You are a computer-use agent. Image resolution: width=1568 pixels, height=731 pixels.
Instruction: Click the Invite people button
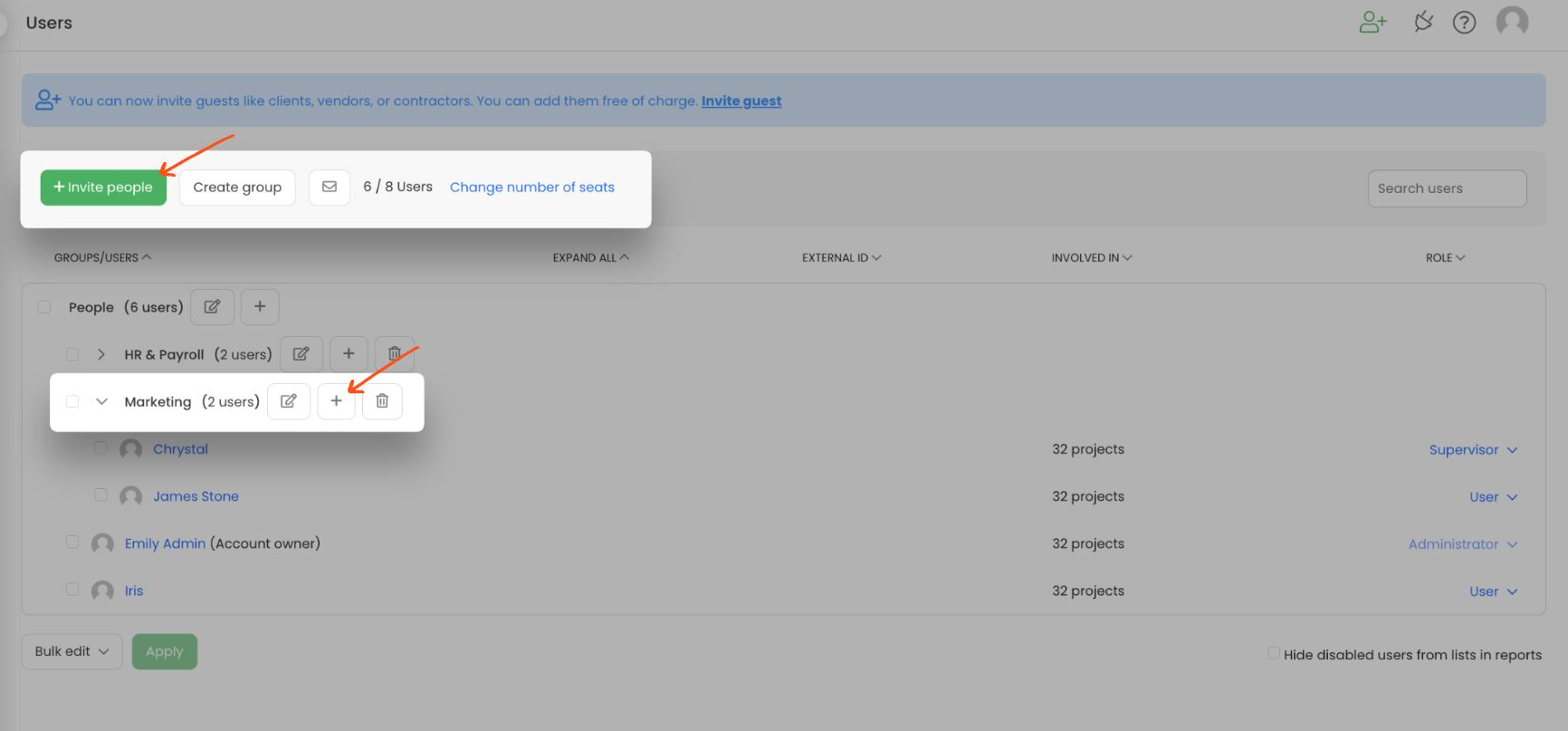tap(103, 188)
